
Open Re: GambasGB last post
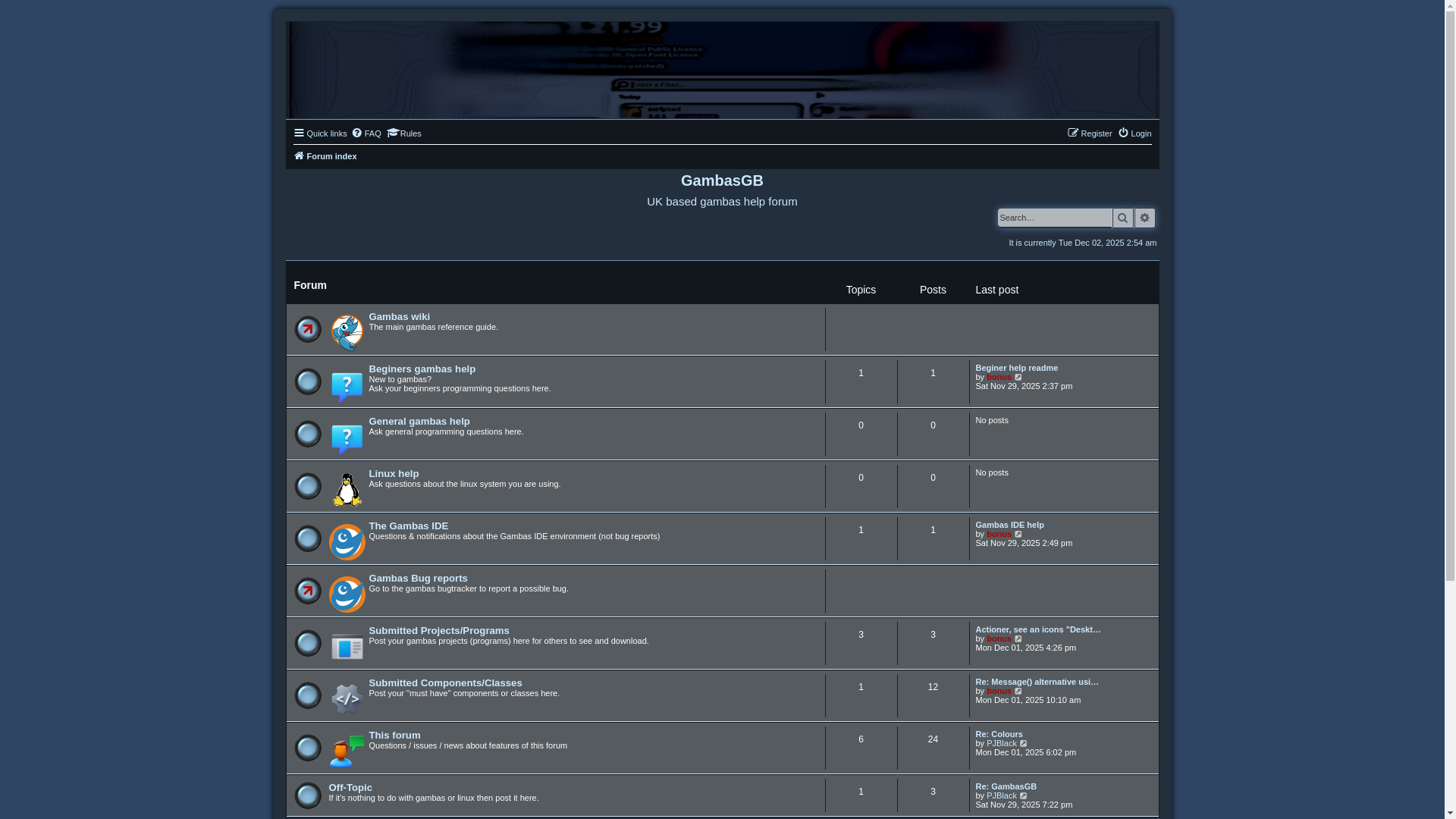(1006, 786)
